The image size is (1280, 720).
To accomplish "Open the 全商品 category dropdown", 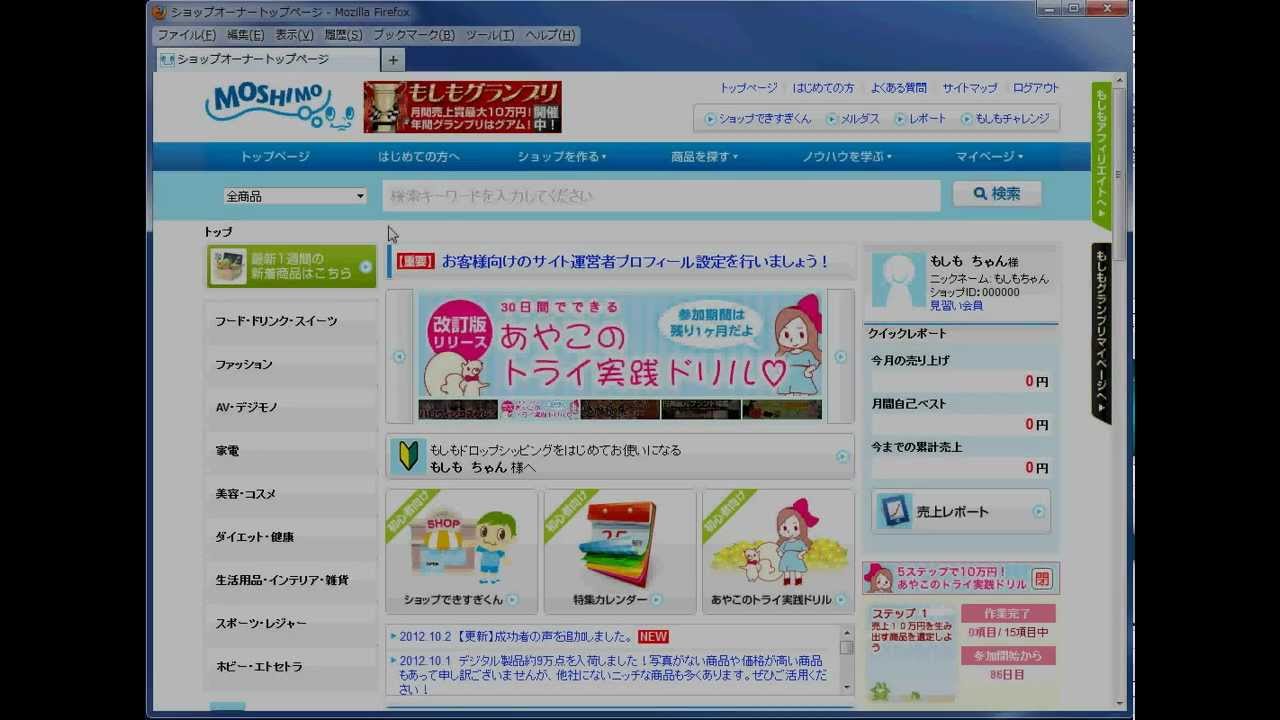I will point(295,196).
